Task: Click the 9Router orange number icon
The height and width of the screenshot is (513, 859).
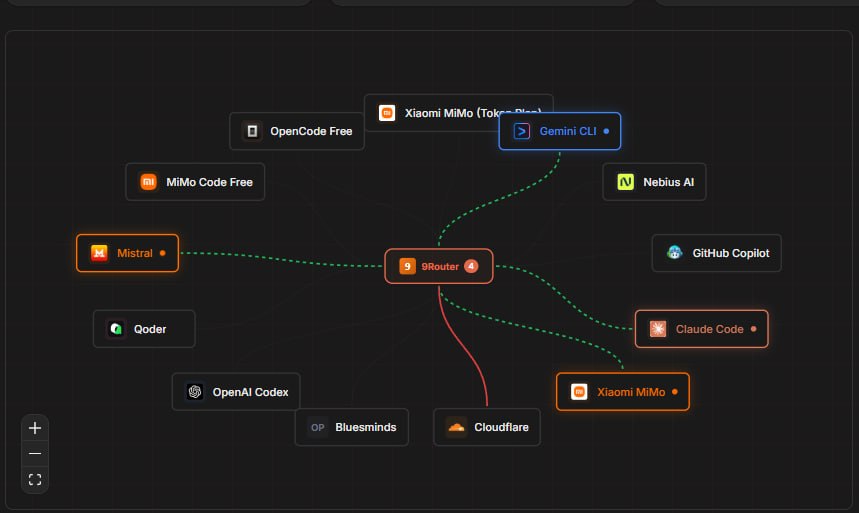Action: tap(407, 266)
